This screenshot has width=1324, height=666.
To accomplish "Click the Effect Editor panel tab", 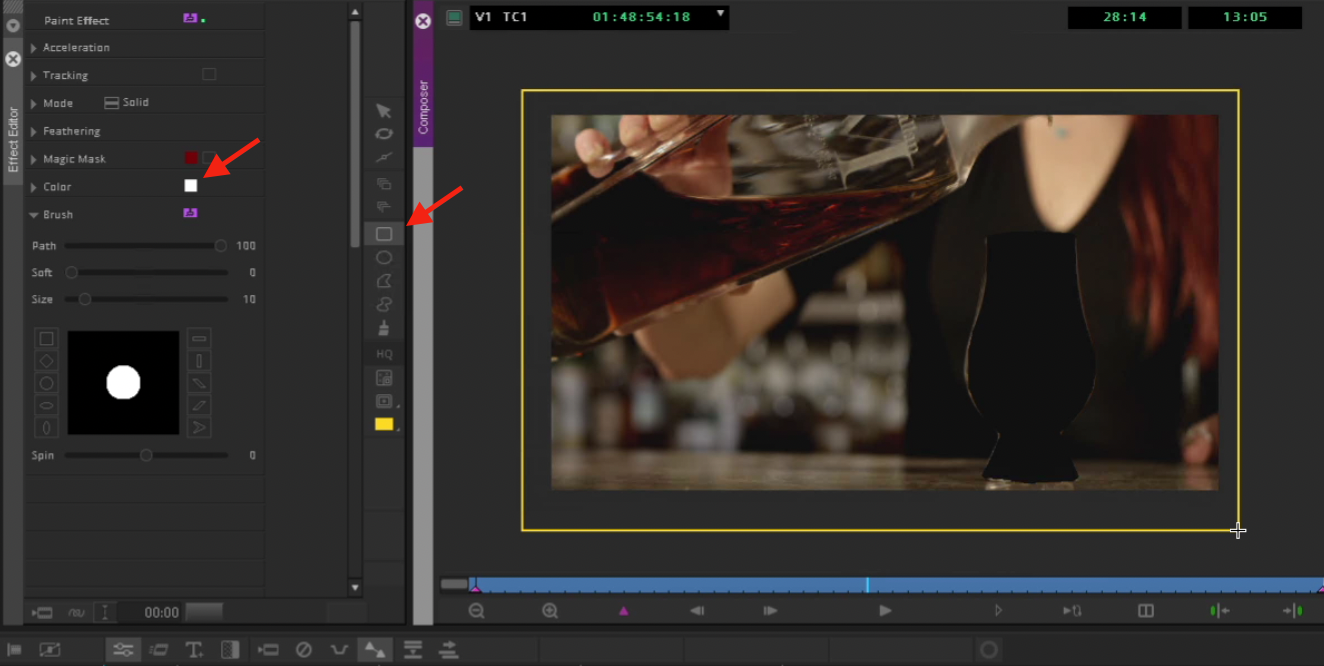I will (13, 140).
